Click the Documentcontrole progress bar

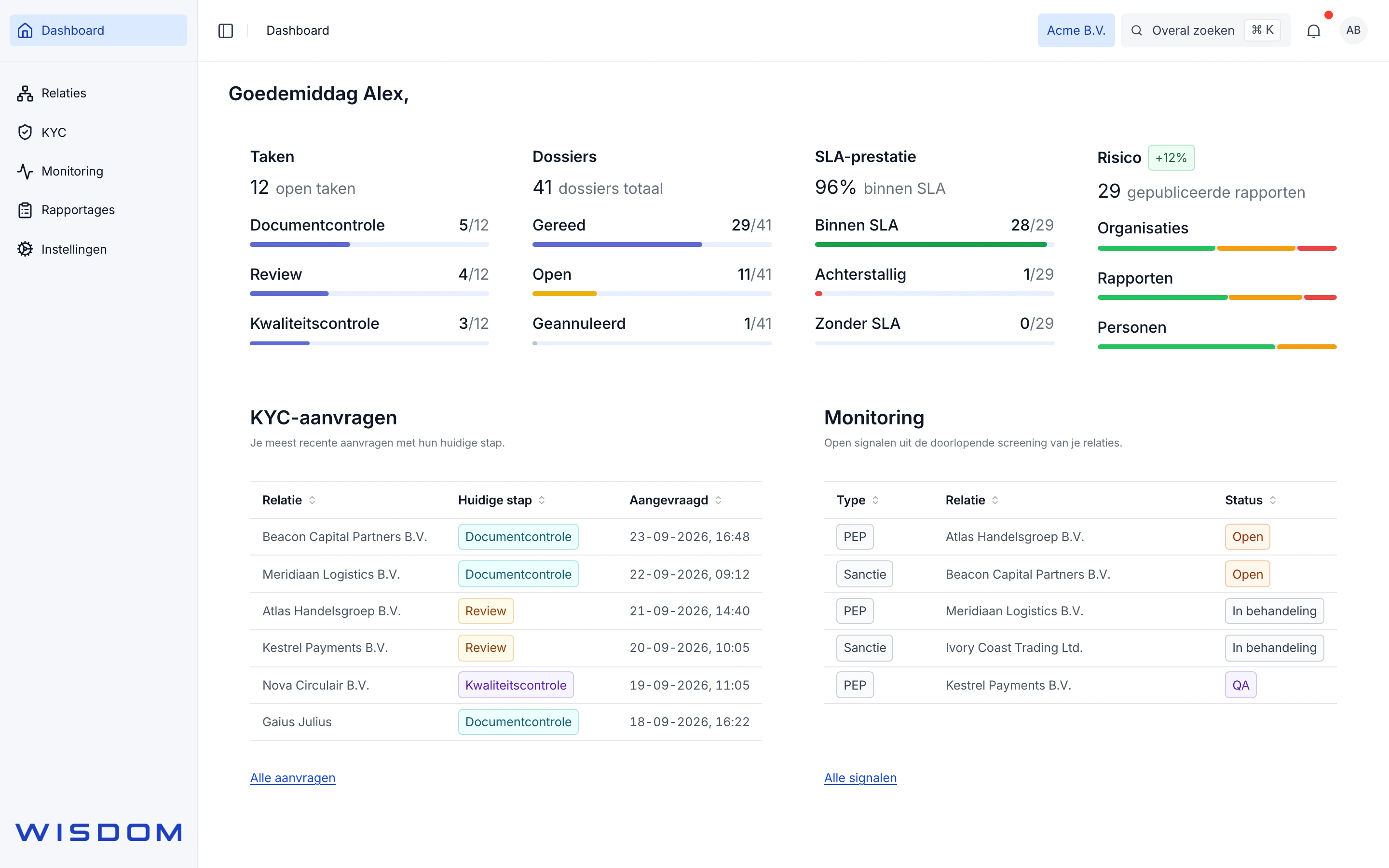pyautogui.click(x=369, y=244)
